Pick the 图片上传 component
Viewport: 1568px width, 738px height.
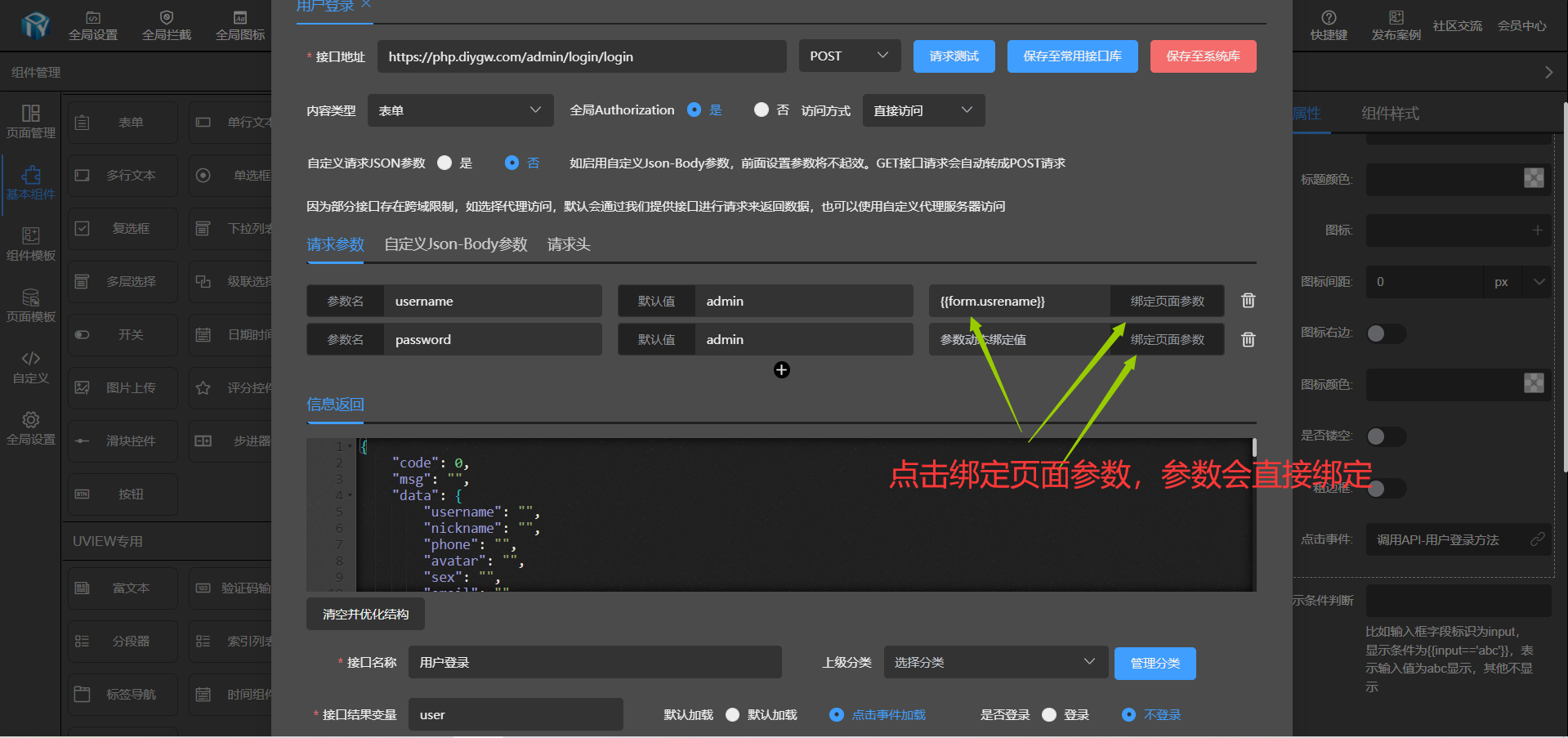click(x=123, y=388)
